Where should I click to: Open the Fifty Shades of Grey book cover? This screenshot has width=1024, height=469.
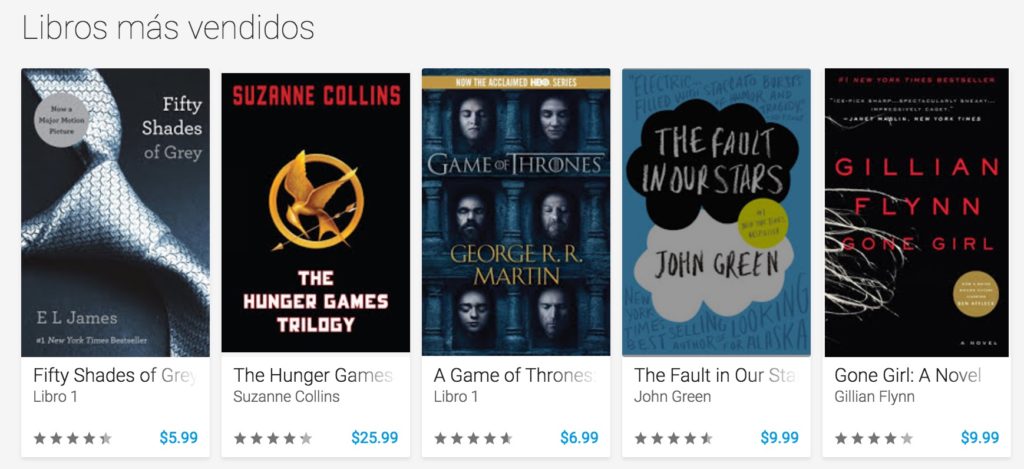[116, 212]
